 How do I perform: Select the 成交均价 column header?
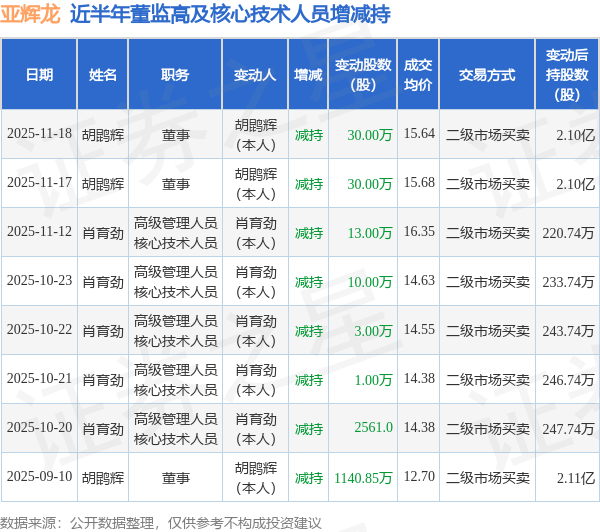pyautogui.click(x=418, y=75)
